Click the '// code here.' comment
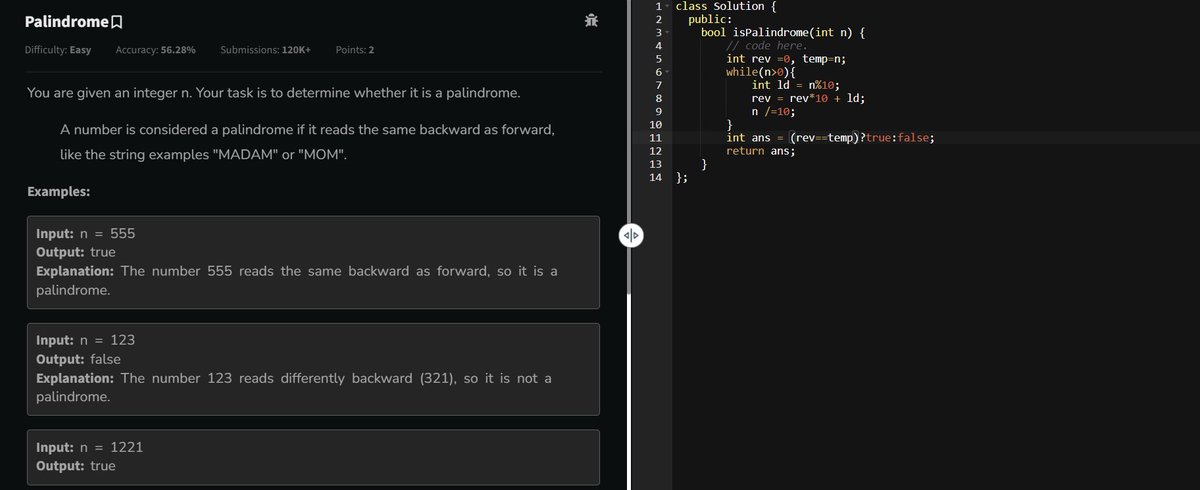 766,46
